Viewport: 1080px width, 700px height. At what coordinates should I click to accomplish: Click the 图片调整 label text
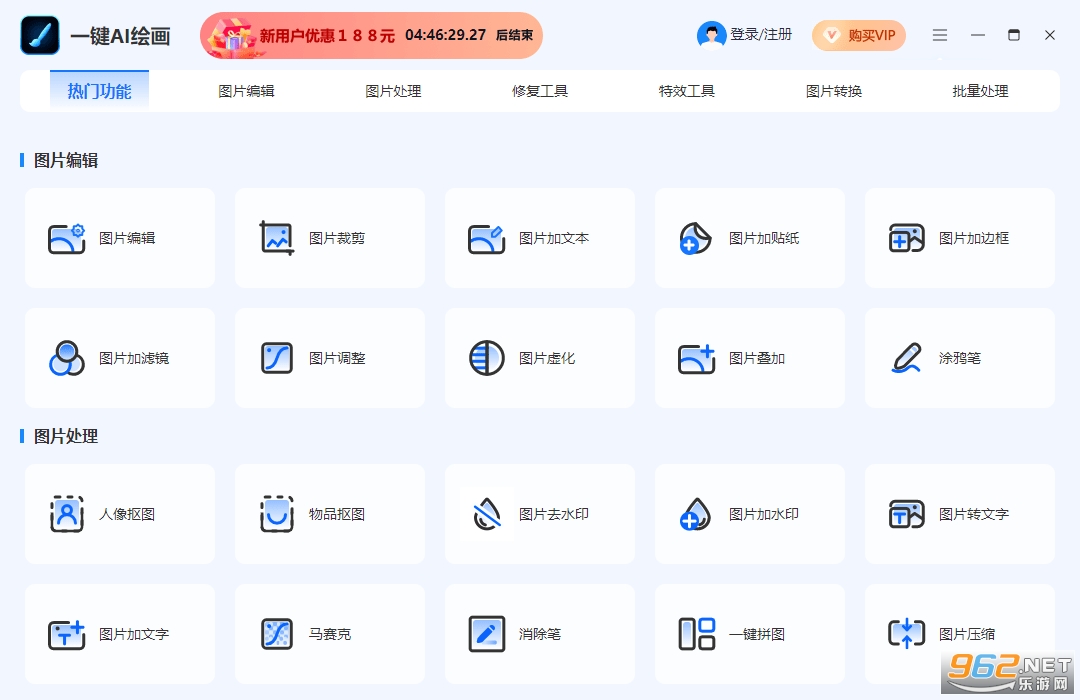(337, 358)
